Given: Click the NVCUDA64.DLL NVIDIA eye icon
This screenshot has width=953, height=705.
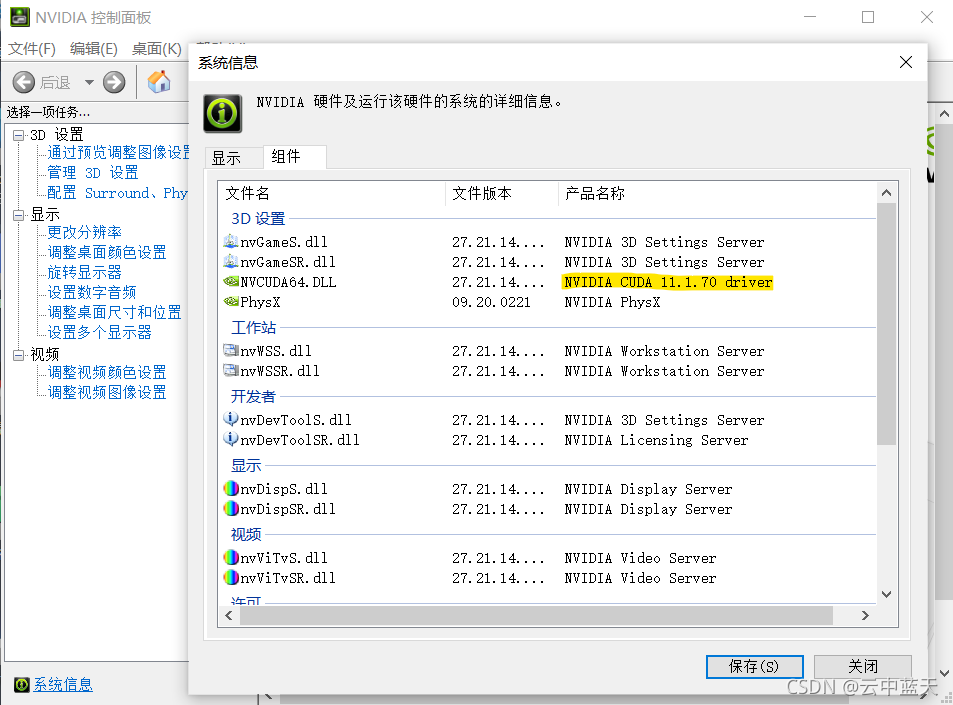Looking at the screenshot, I should pos(231,281).
